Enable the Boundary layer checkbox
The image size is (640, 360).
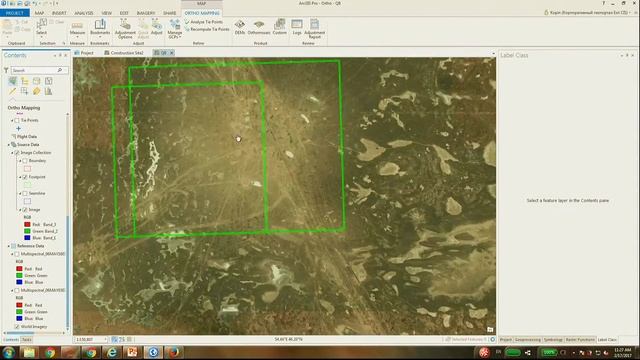(25, 161)
